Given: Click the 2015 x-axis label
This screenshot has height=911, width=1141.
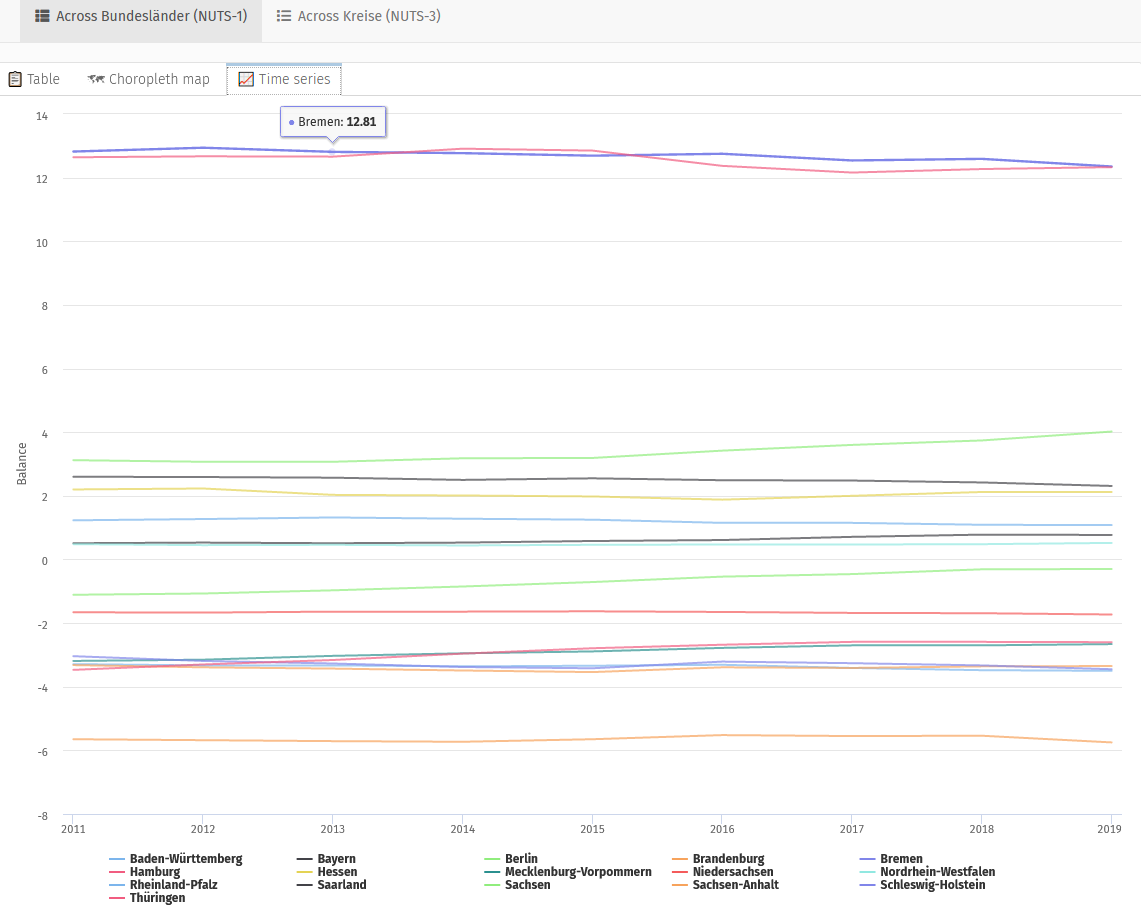Looking at the screenshot, I should click(592, 829).
